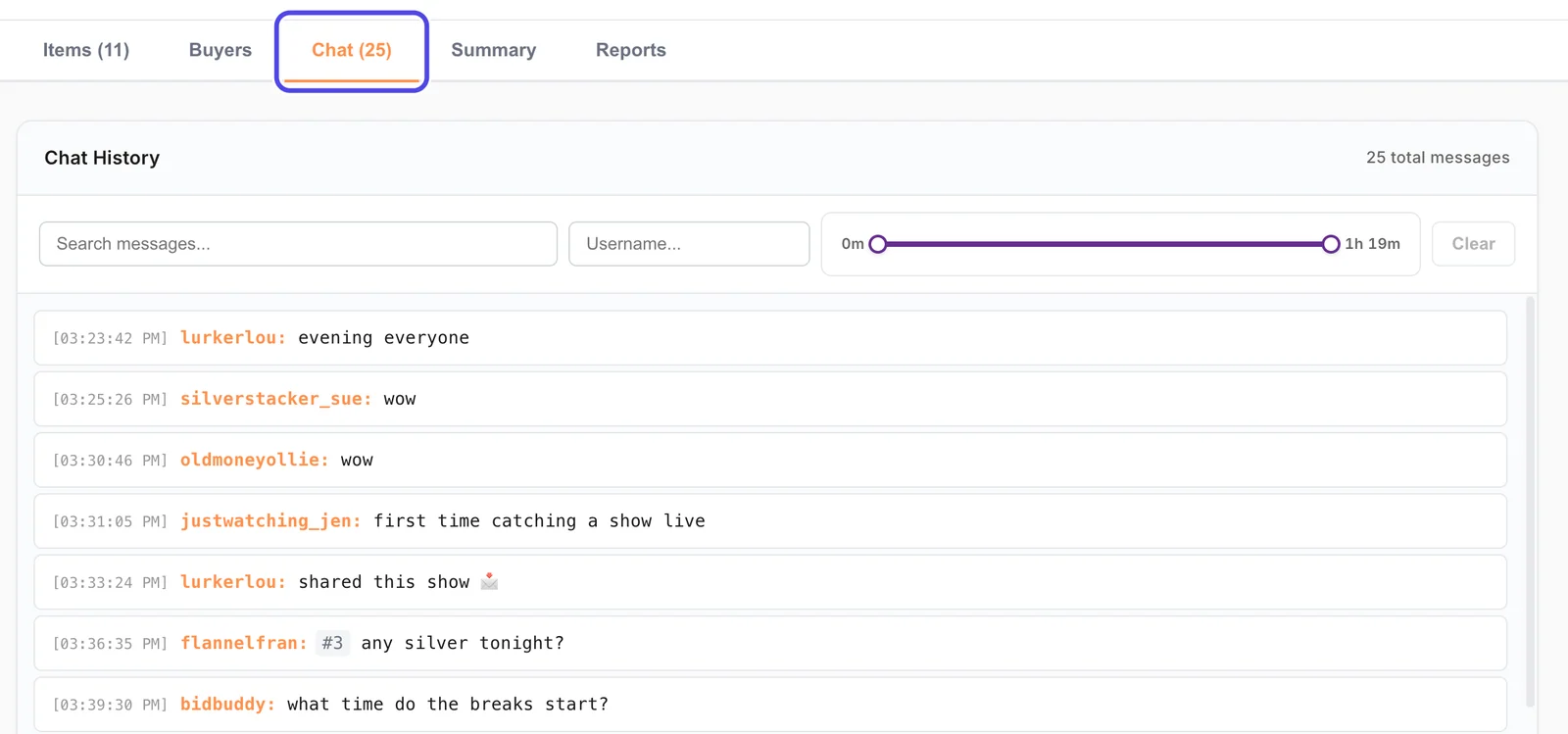Click timestamp 03:23:42 PM

click(110, 338)
